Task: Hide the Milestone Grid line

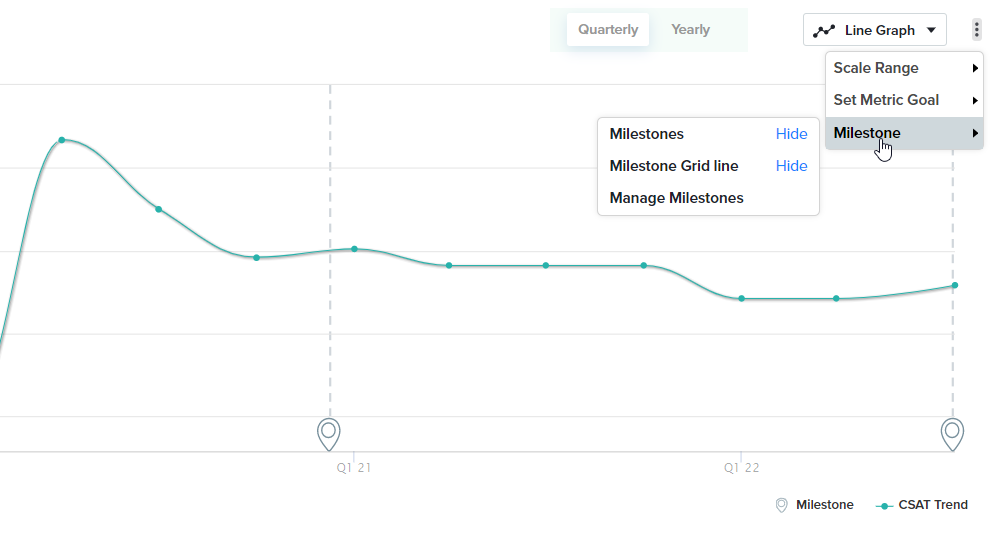Action: 791,166
